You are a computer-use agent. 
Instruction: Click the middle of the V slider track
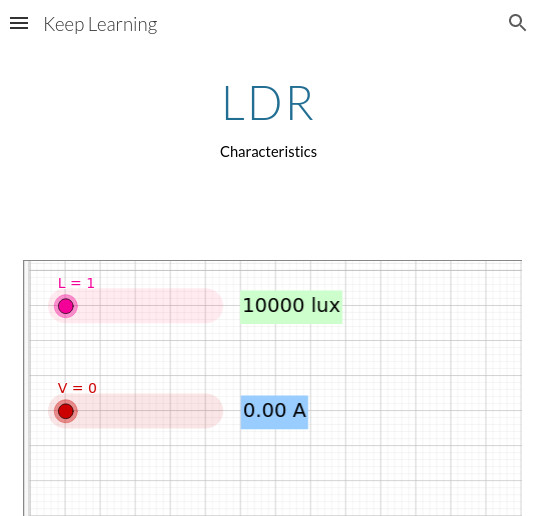point(136,411)
